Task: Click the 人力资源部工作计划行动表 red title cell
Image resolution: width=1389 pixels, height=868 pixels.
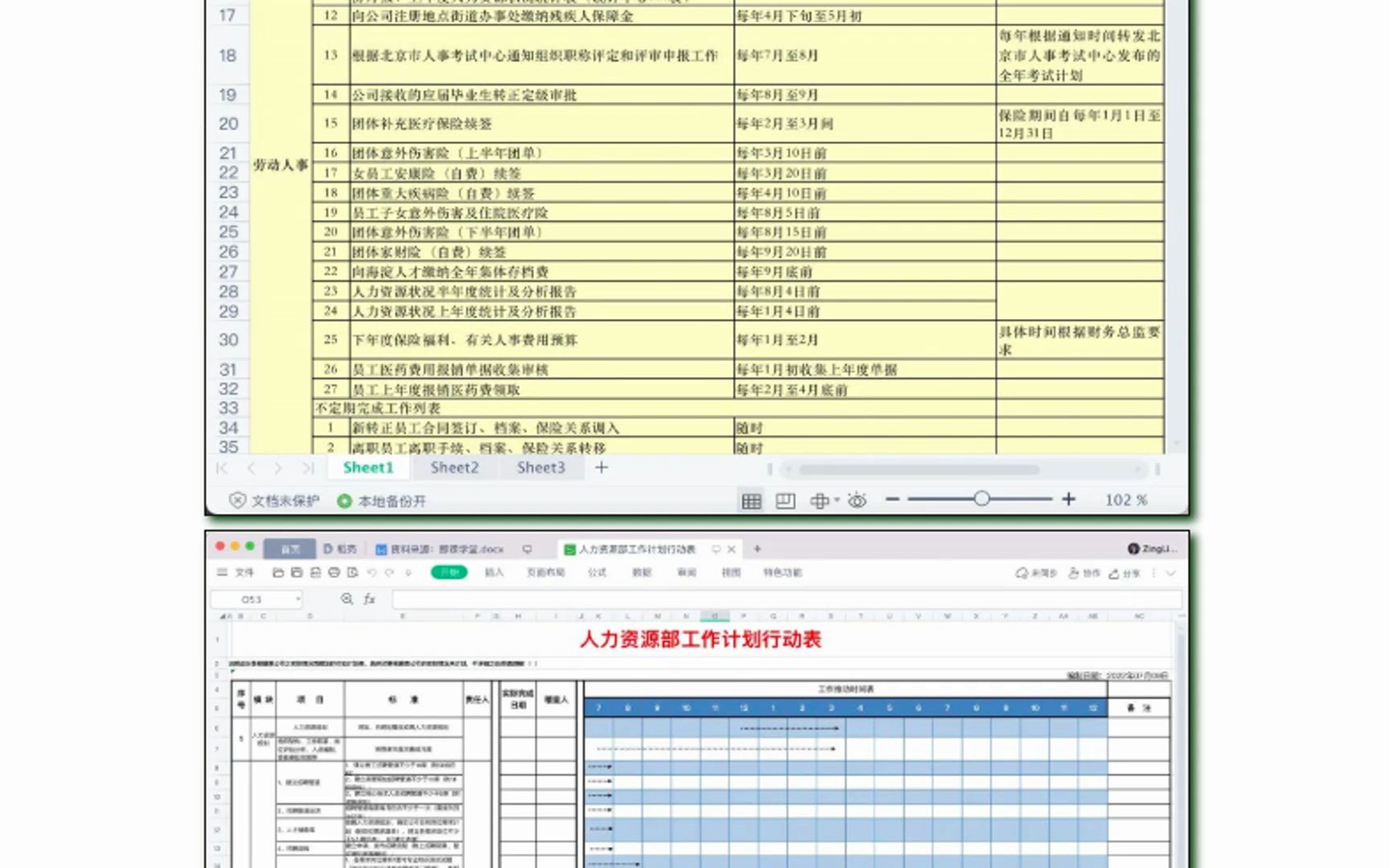Action: (x=700, y=640)
